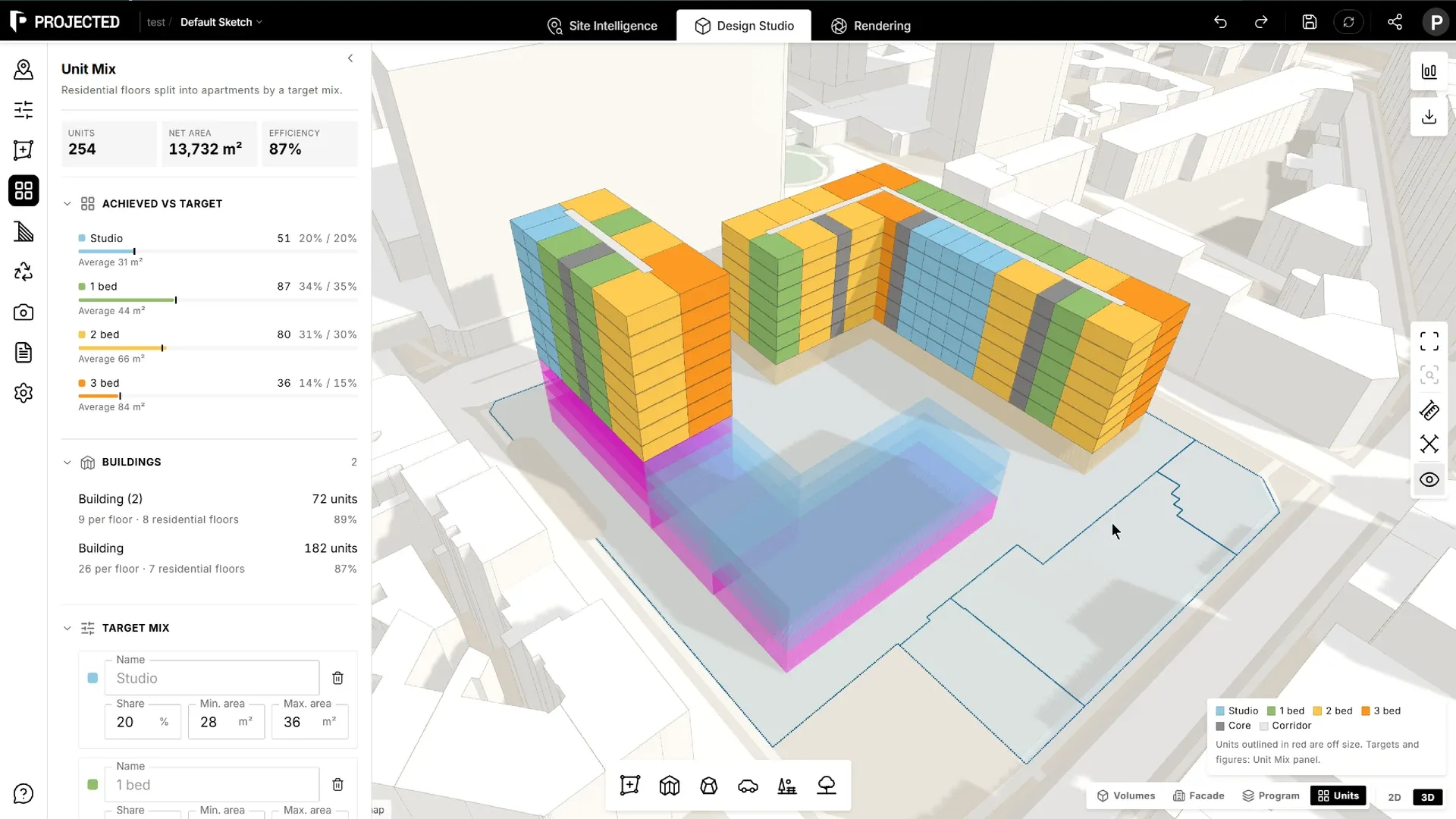Click the sync refresh icon
Image resolution: width=1456 pixels, height=819 pixels.
click(1349, 22)
